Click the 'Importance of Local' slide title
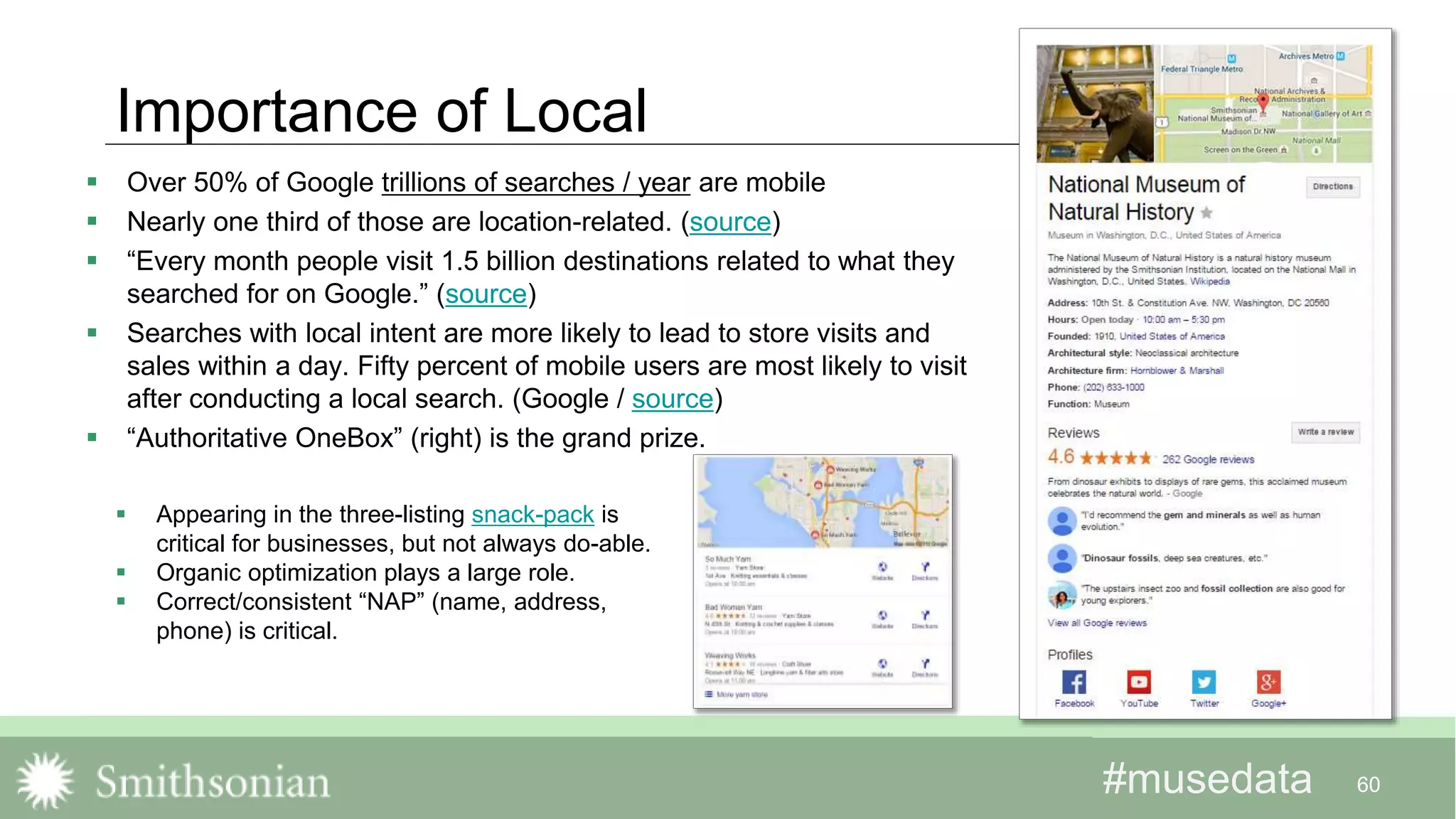Image resolution: width=1456 pixels, height=819 pixels. 382,111
